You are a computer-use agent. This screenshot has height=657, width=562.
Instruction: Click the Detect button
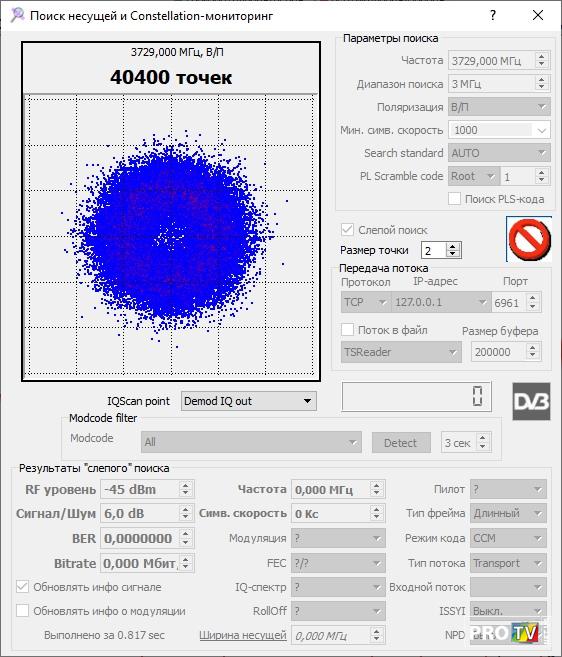[x=401, y=442]
